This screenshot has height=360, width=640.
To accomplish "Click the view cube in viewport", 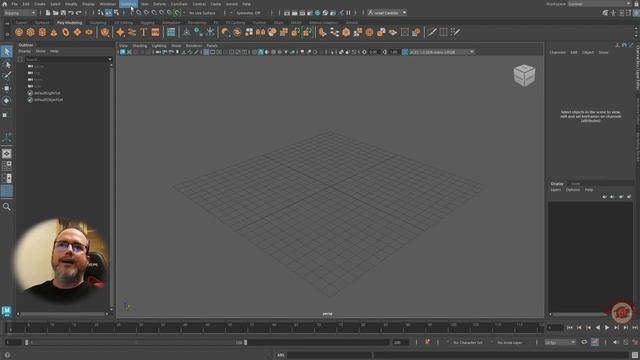I will tap(524, 76).
